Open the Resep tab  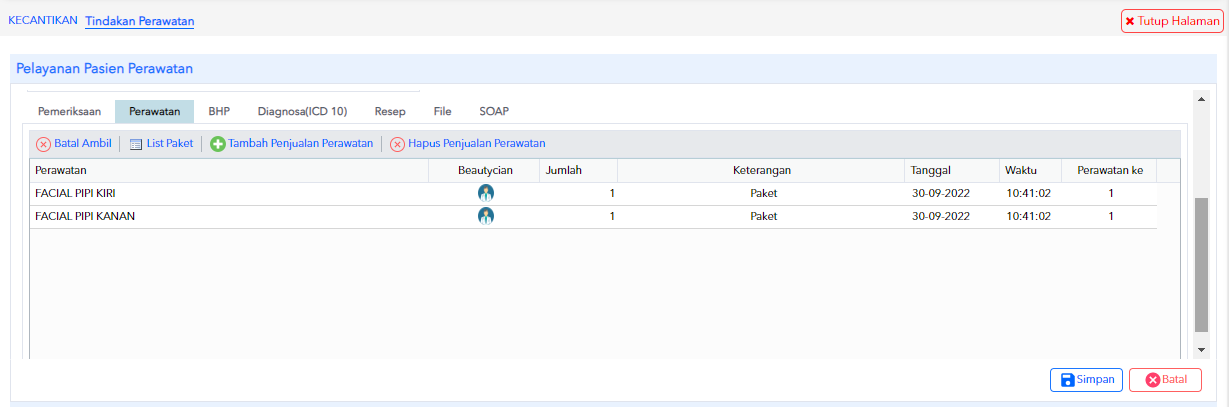[390, 112]
